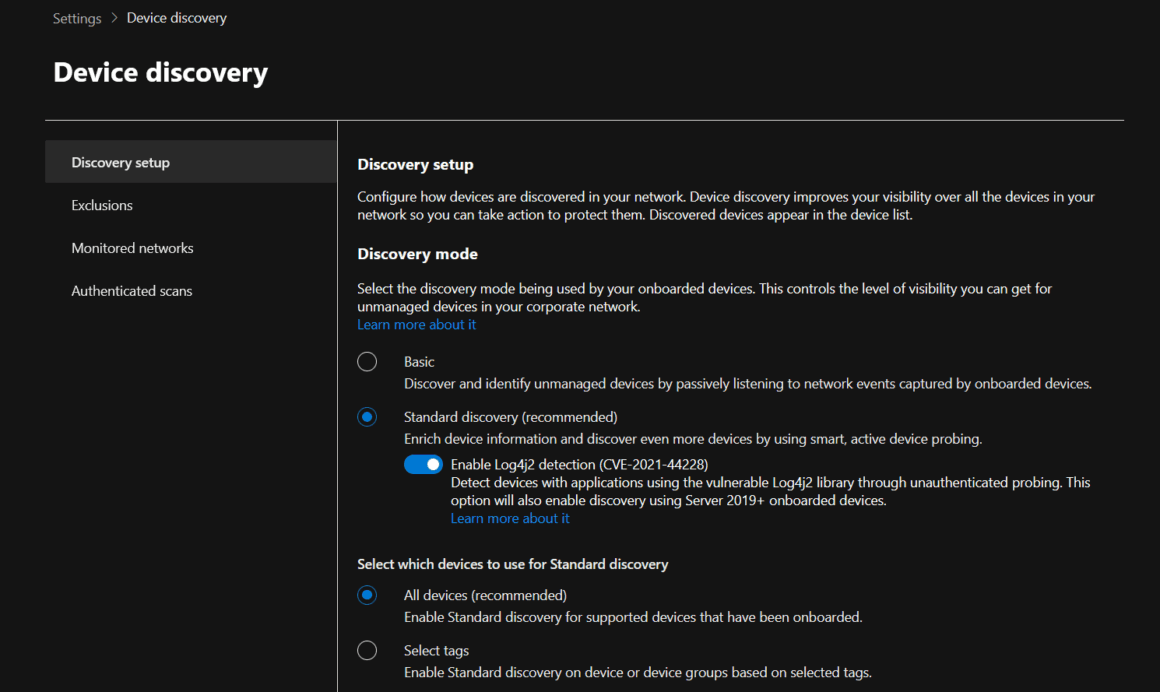Choose All devices (recommended) option
1160x692 pixels.
click(367, 595)
